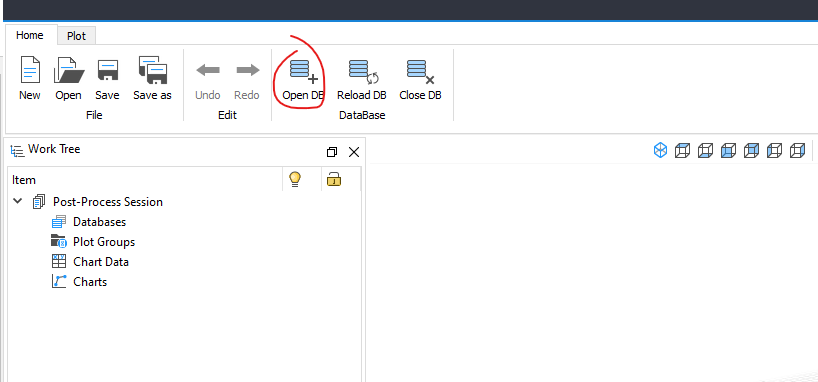Switch to isometric view cube icon
The height and width of the screenshot is (382, 818).
[x=660, y=151]
